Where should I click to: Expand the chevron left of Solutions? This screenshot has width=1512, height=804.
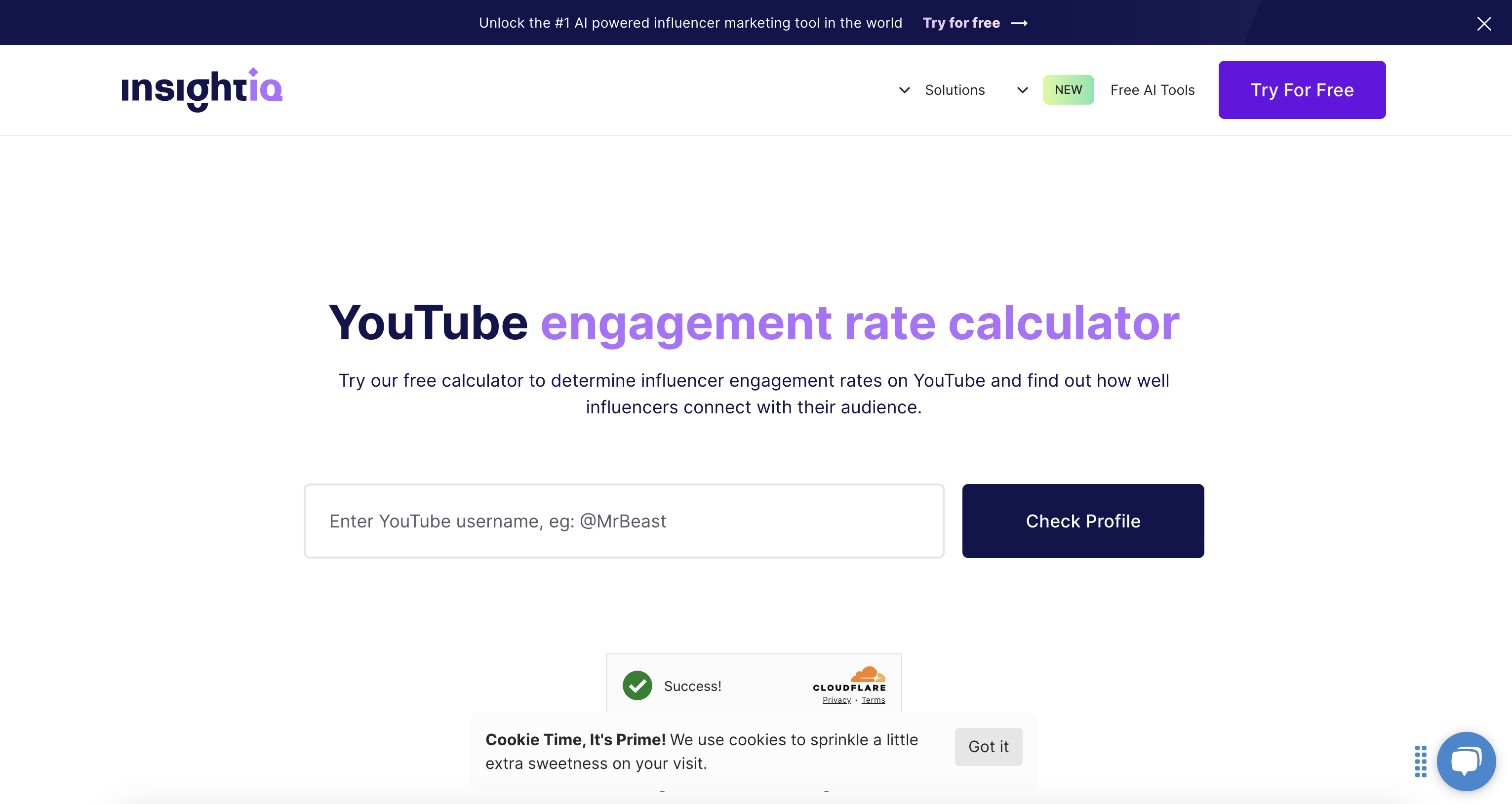click(x=905, y=90)
